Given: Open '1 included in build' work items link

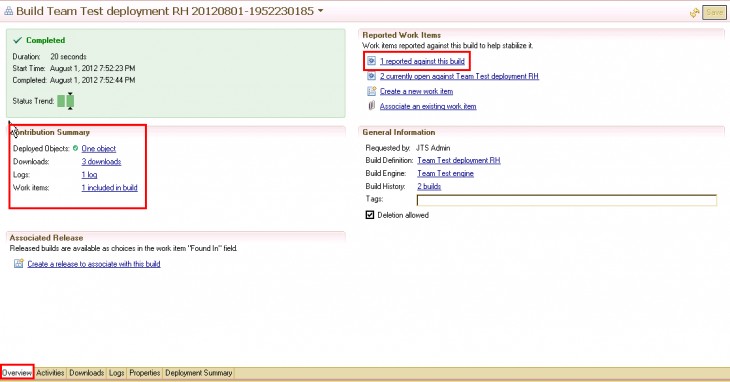Looking at the screenshot, I should (109, 188).
